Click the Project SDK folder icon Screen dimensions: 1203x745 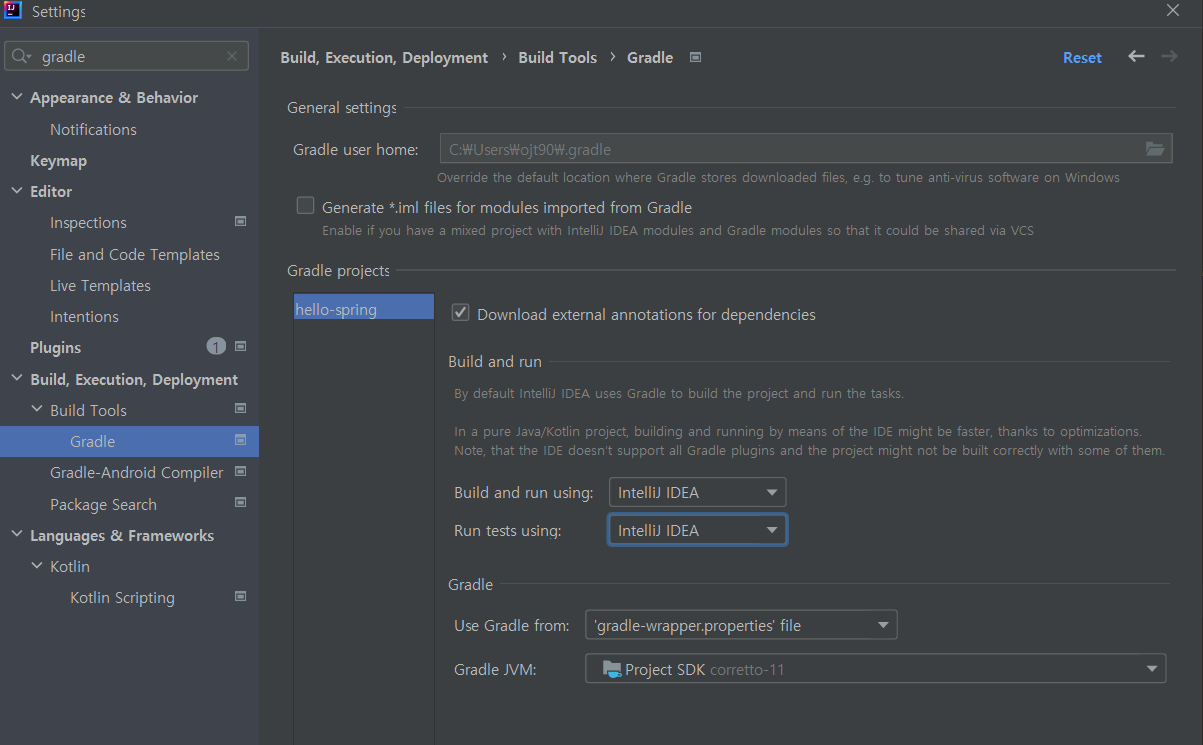[612, 669]
